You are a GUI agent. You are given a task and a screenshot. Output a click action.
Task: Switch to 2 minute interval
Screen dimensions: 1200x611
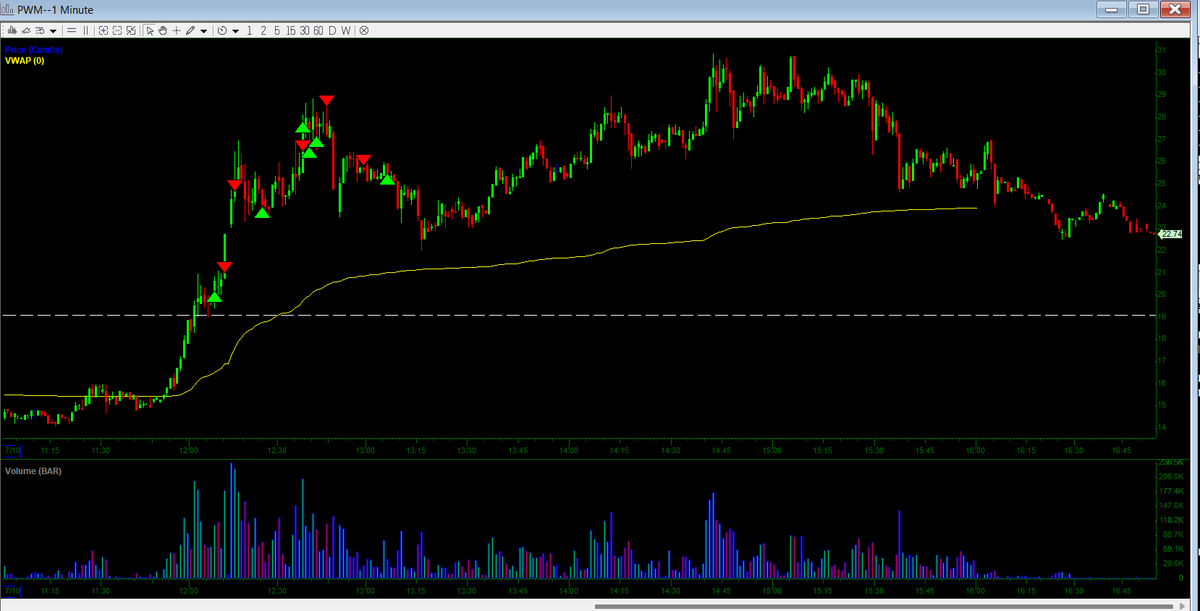click(263, 30)
